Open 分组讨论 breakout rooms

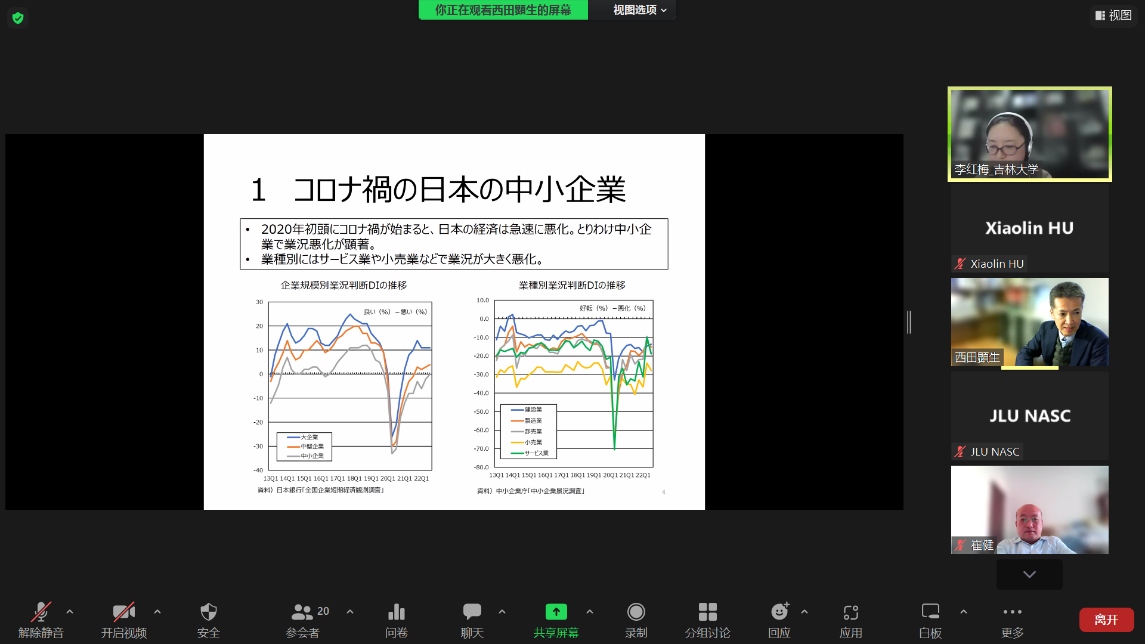click(x=707, y=619)
